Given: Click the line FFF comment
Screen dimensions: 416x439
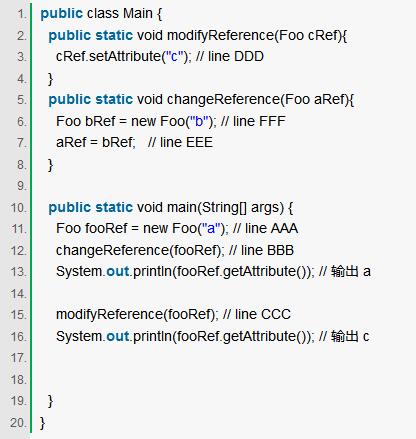Looking at the screenshot, I should click(x=253, y=121).
